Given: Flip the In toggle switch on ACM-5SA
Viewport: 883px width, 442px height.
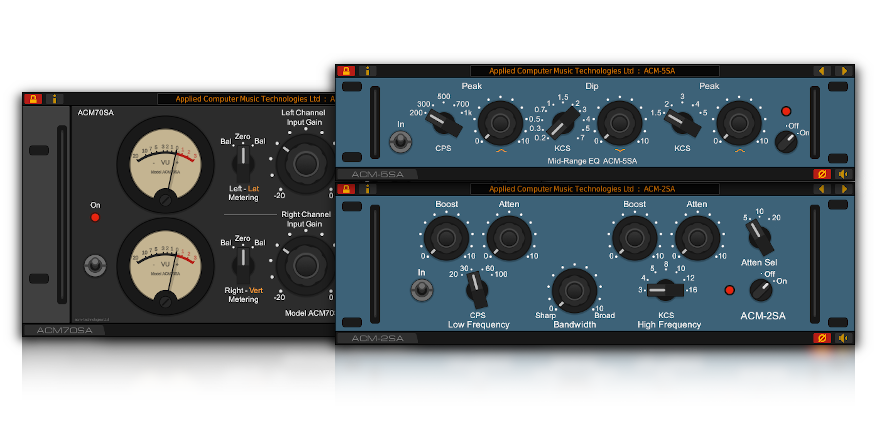Looking at the screenshot, I should [x=401, y=142].
